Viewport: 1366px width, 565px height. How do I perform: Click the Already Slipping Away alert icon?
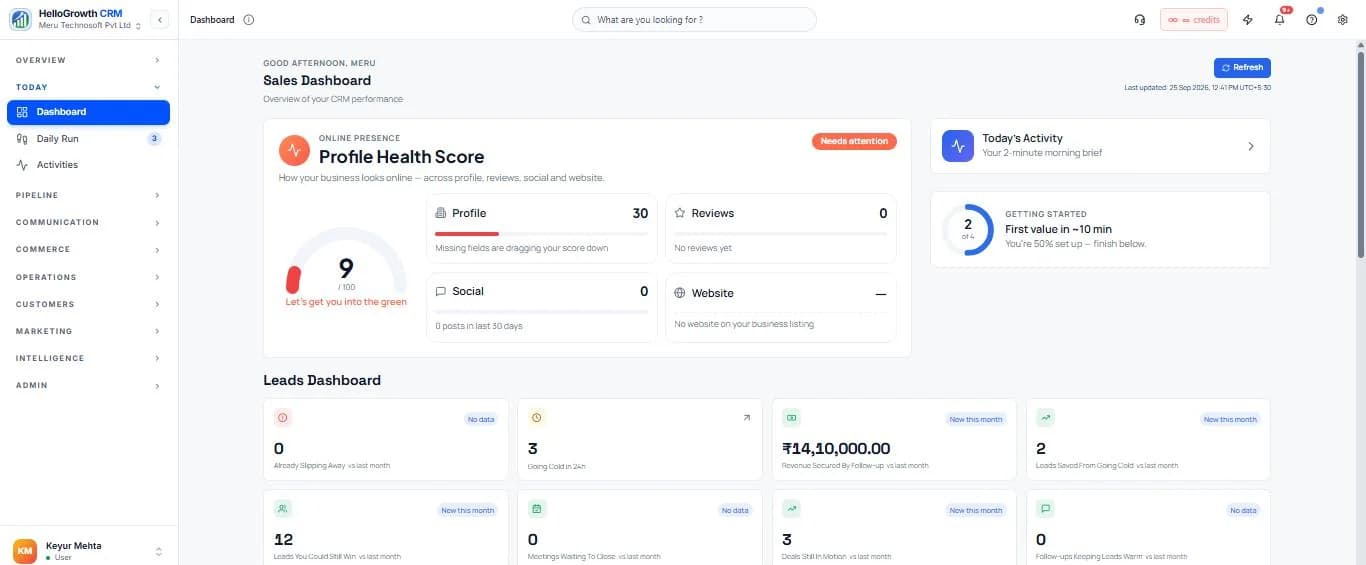282,418
